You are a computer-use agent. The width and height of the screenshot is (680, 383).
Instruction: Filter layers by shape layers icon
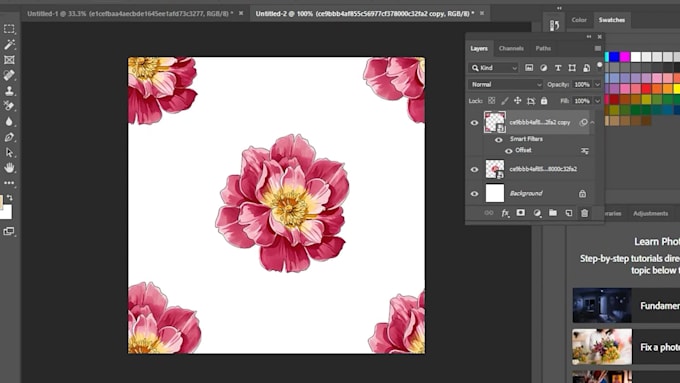point(572,68)
